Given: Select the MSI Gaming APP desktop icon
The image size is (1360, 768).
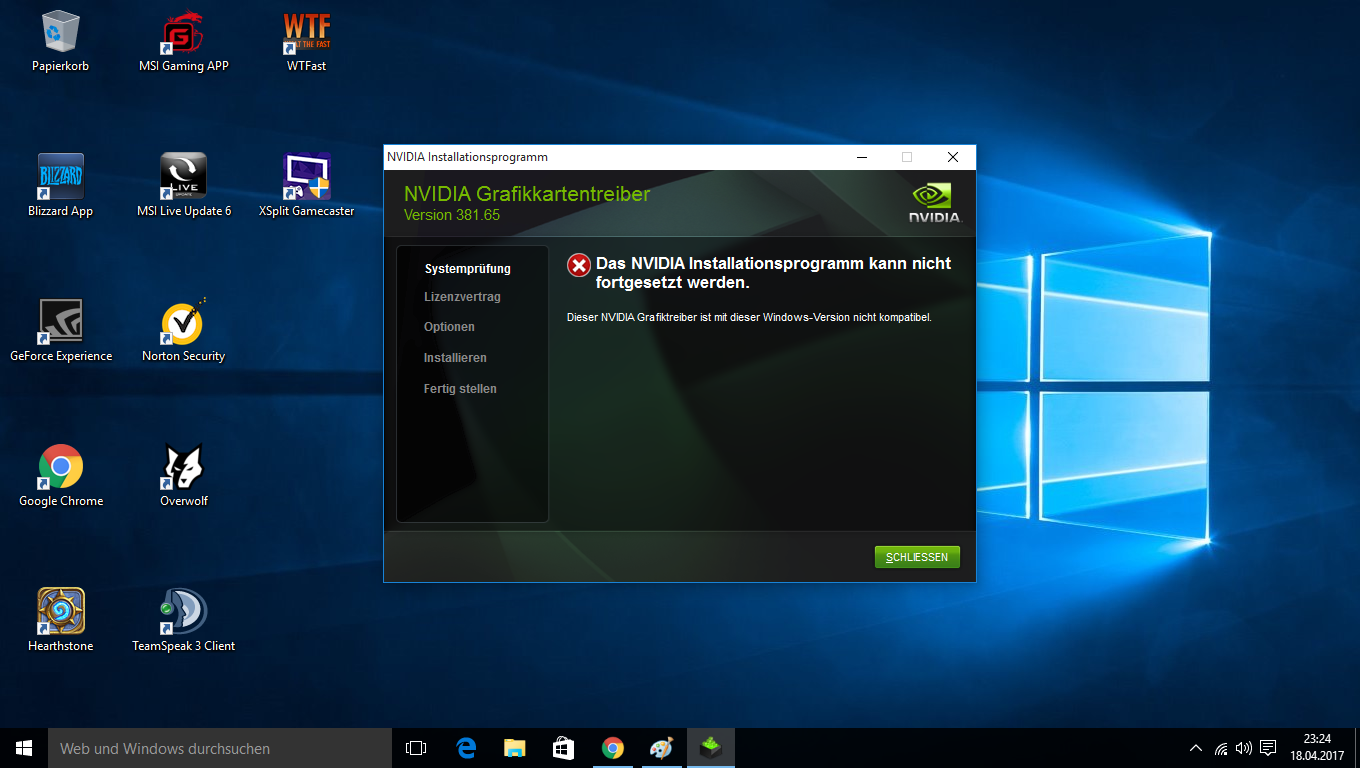Looking at the screenshot, I should click(184, 42).
